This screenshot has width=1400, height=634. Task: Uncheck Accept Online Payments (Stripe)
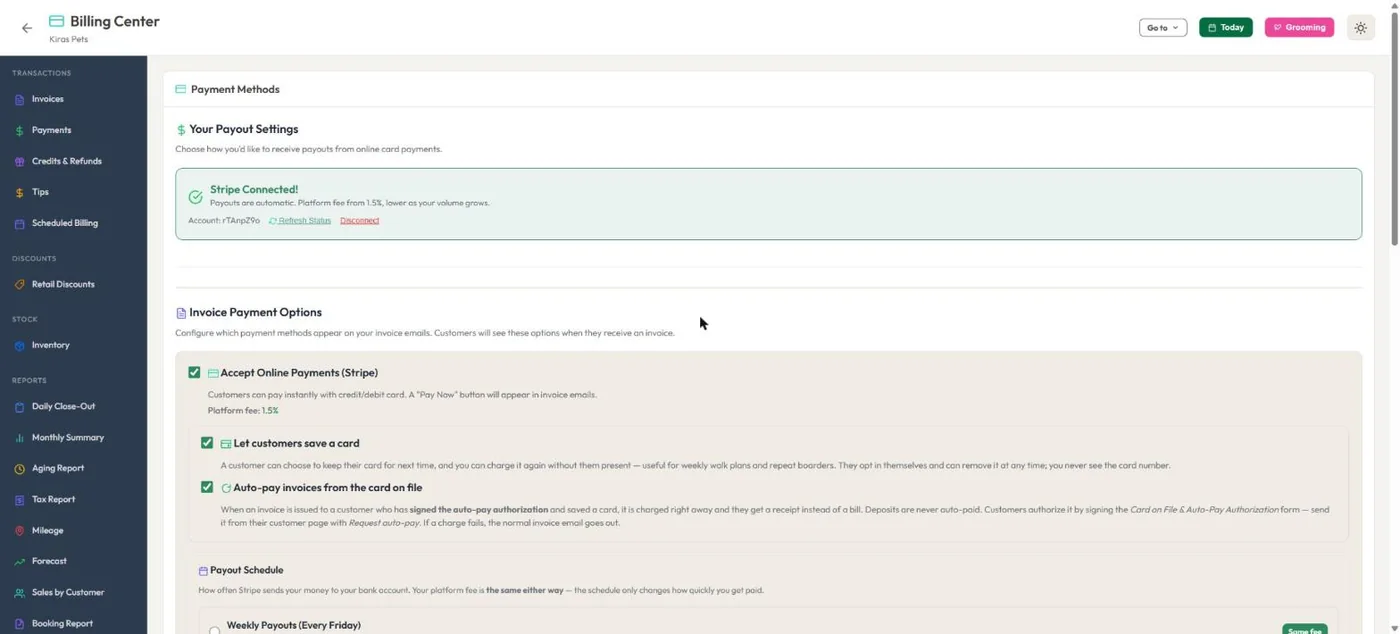(194, 372)
